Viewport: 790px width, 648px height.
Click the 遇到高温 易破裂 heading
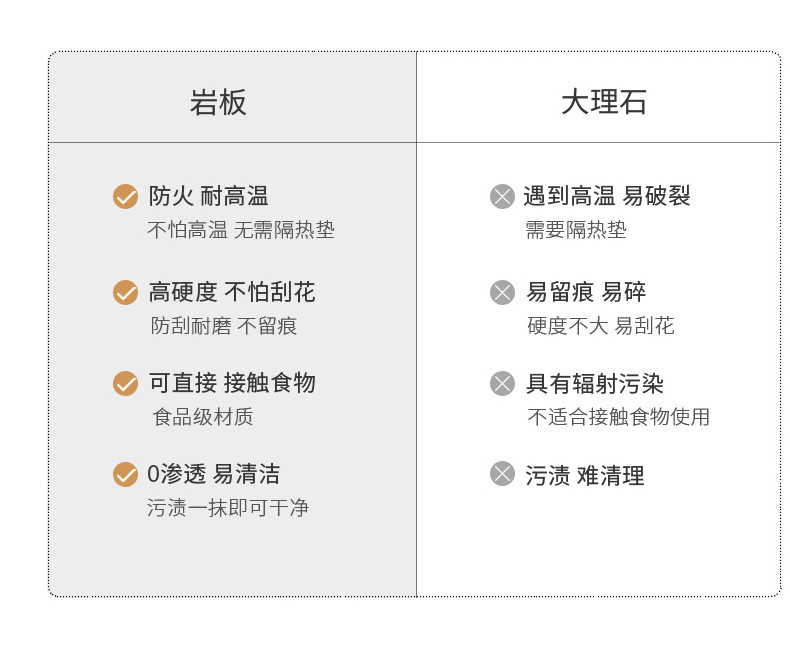607,196
